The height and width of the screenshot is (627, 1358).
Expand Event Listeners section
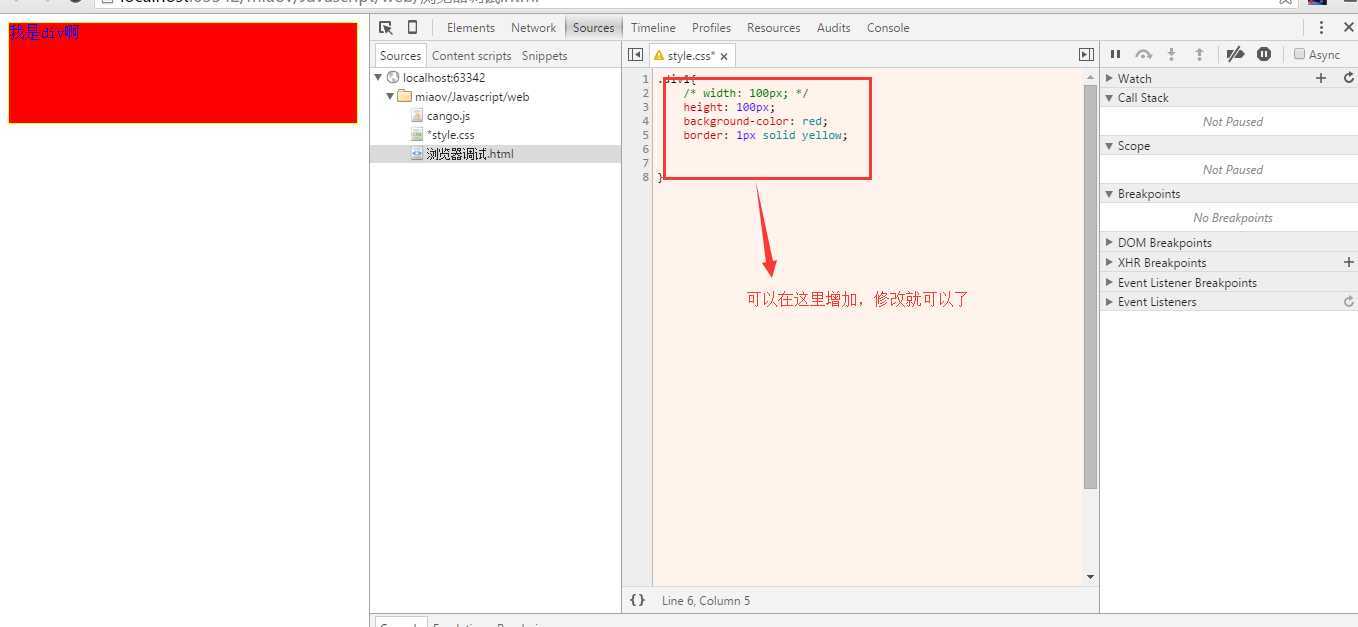(x=1109, y=301)
